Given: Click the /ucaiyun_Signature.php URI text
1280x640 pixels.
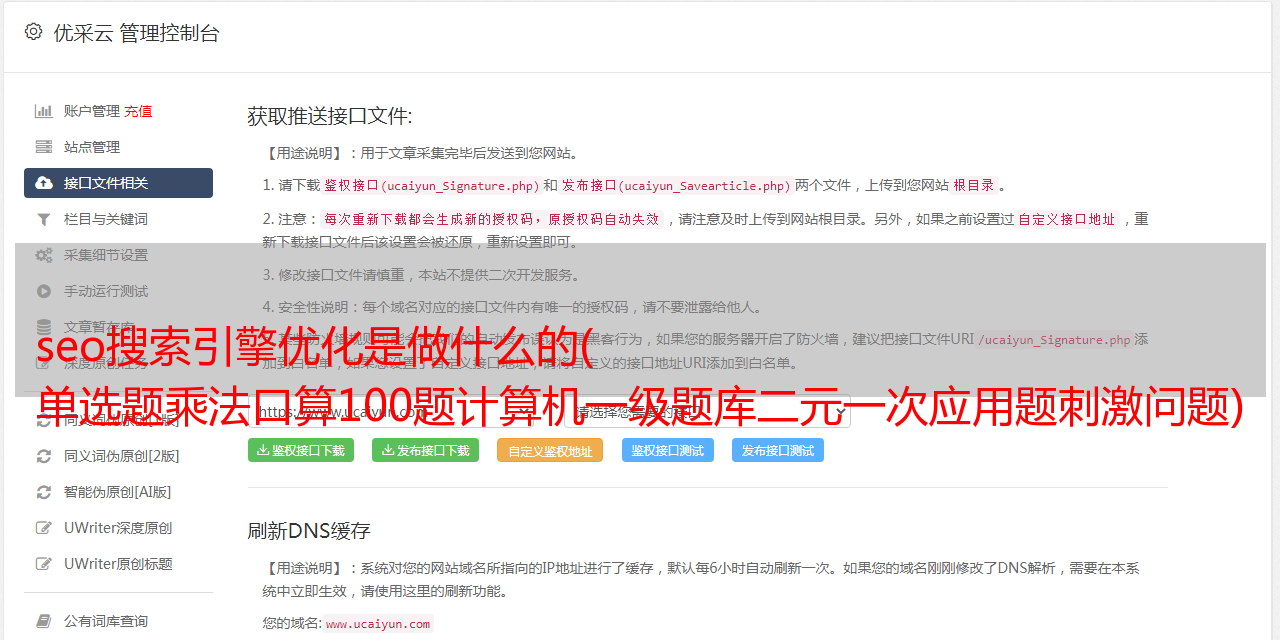Looking at the screenshot, I should [x=1054, y=340].
